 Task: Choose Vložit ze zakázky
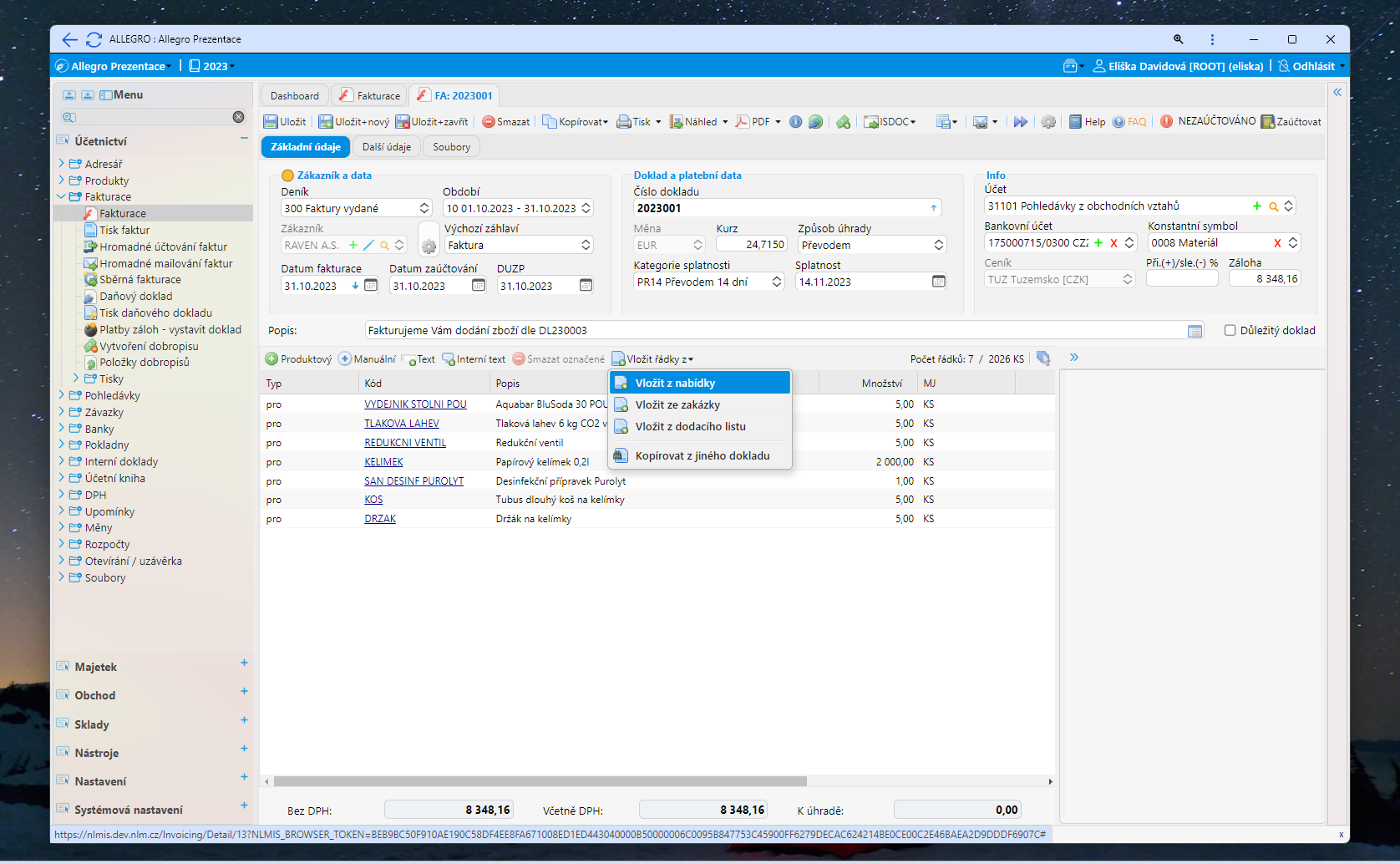[x=700, y=404]
